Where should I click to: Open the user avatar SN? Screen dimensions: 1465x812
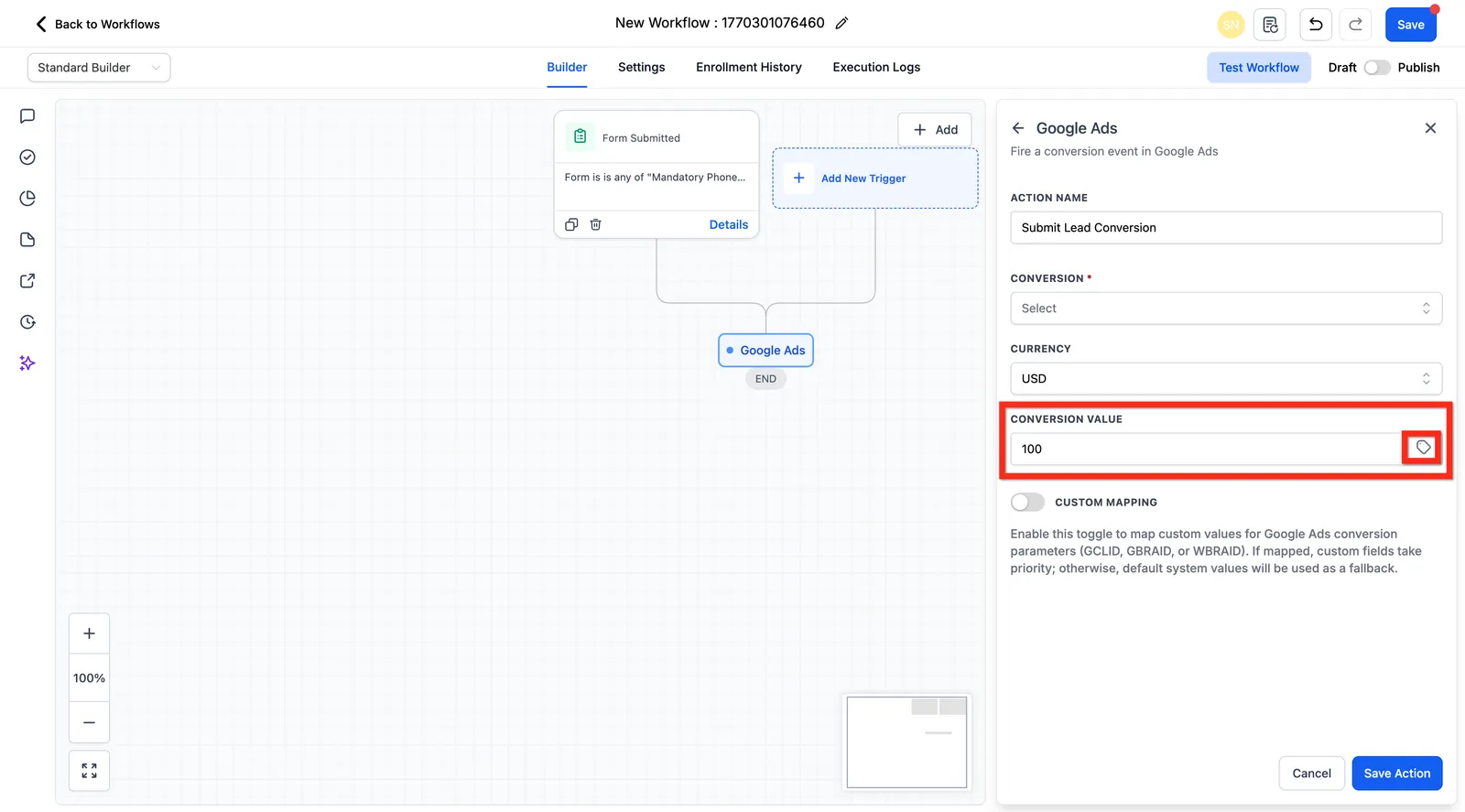(1231, 25)
